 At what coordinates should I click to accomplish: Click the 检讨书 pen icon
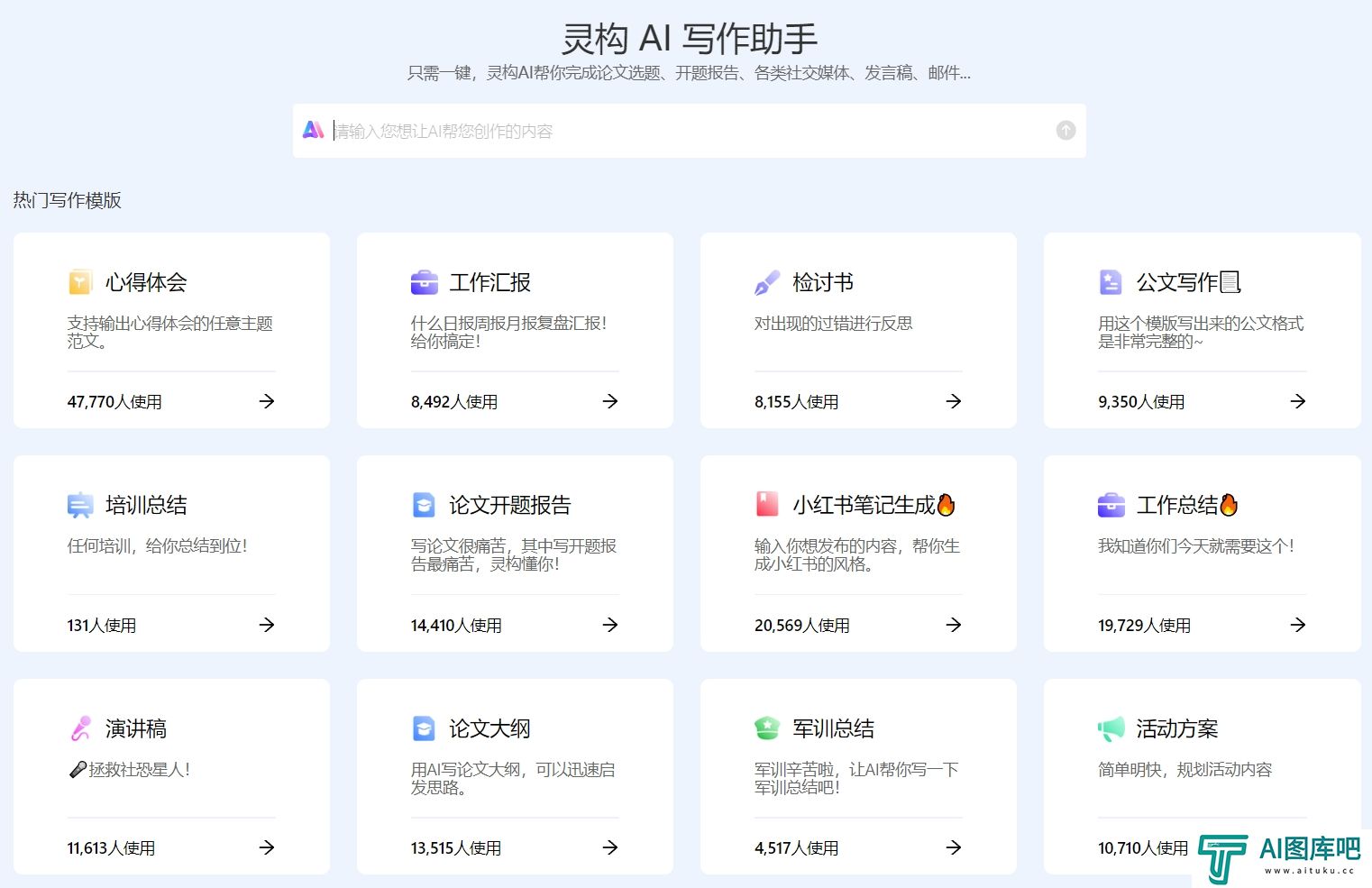pos(767,282)
